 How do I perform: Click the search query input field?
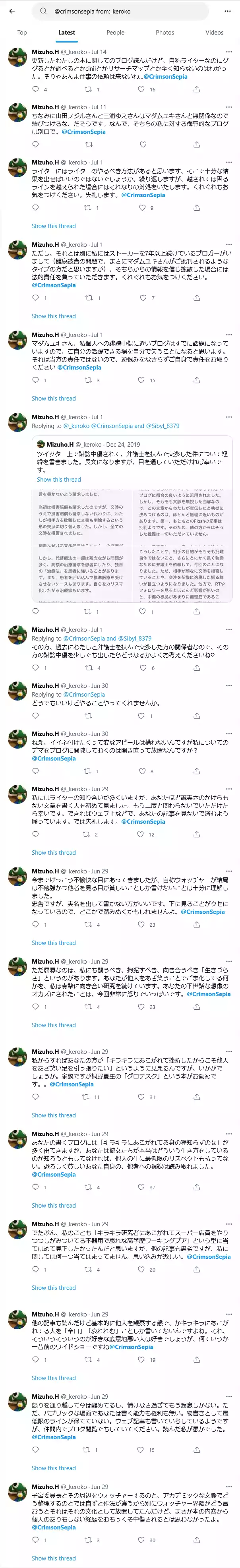(x=122, y=11)
